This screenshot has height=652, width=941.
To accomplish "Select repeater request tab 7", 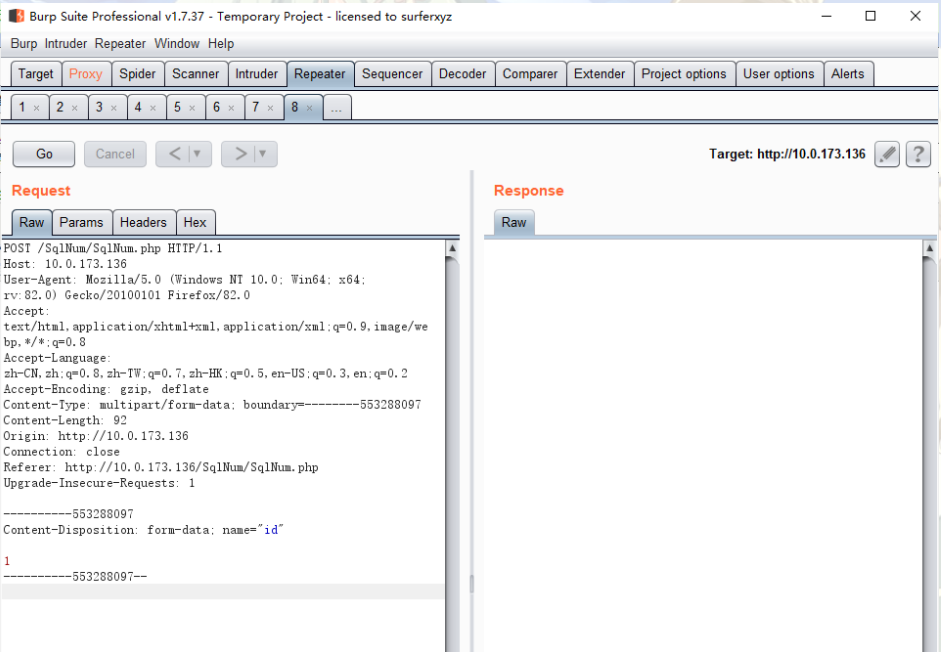I will pyautogui.click(x=256, y=107).
